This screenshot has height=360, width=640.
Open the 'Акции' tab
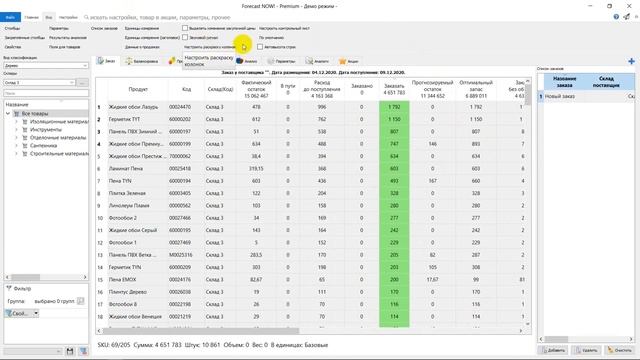coord(349,61)
